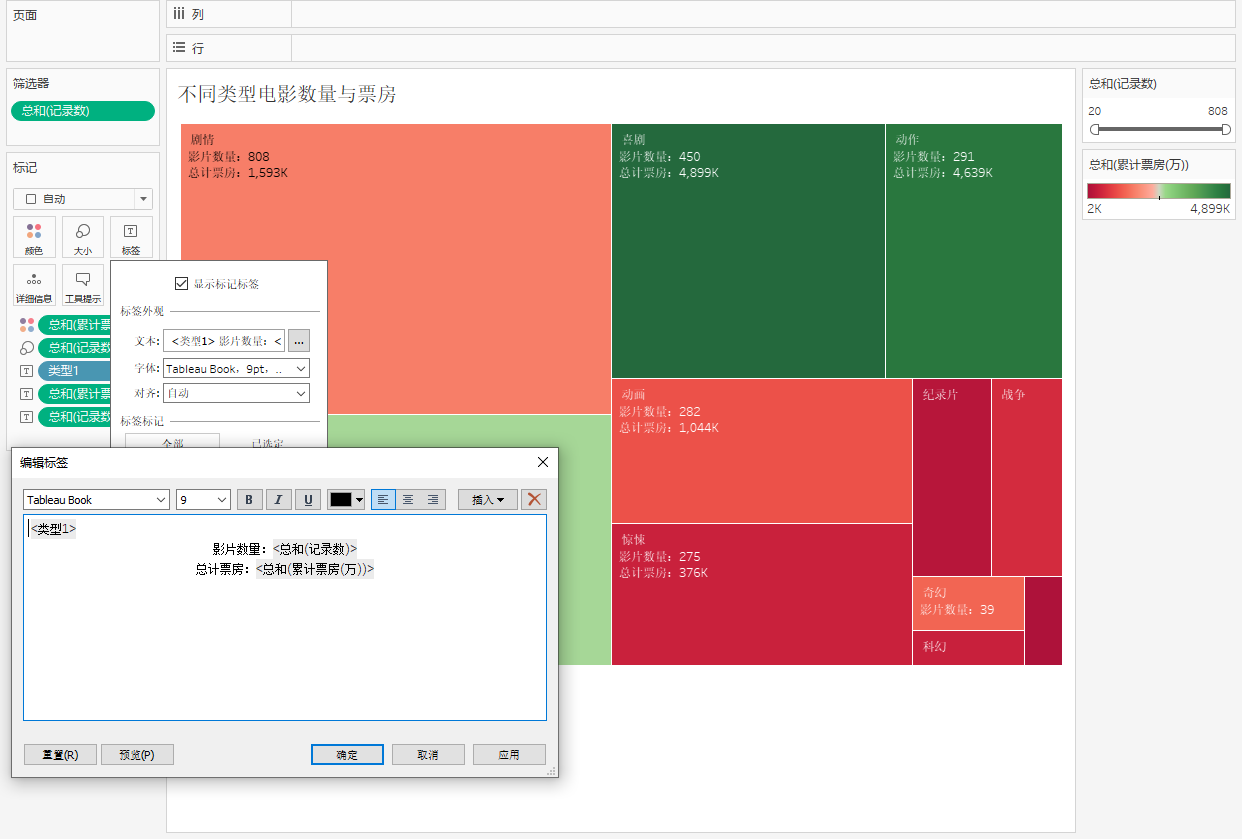Select 全部 under 标签标记
The height and width of the screenshot is (839, 1242).
coord(172,441)
